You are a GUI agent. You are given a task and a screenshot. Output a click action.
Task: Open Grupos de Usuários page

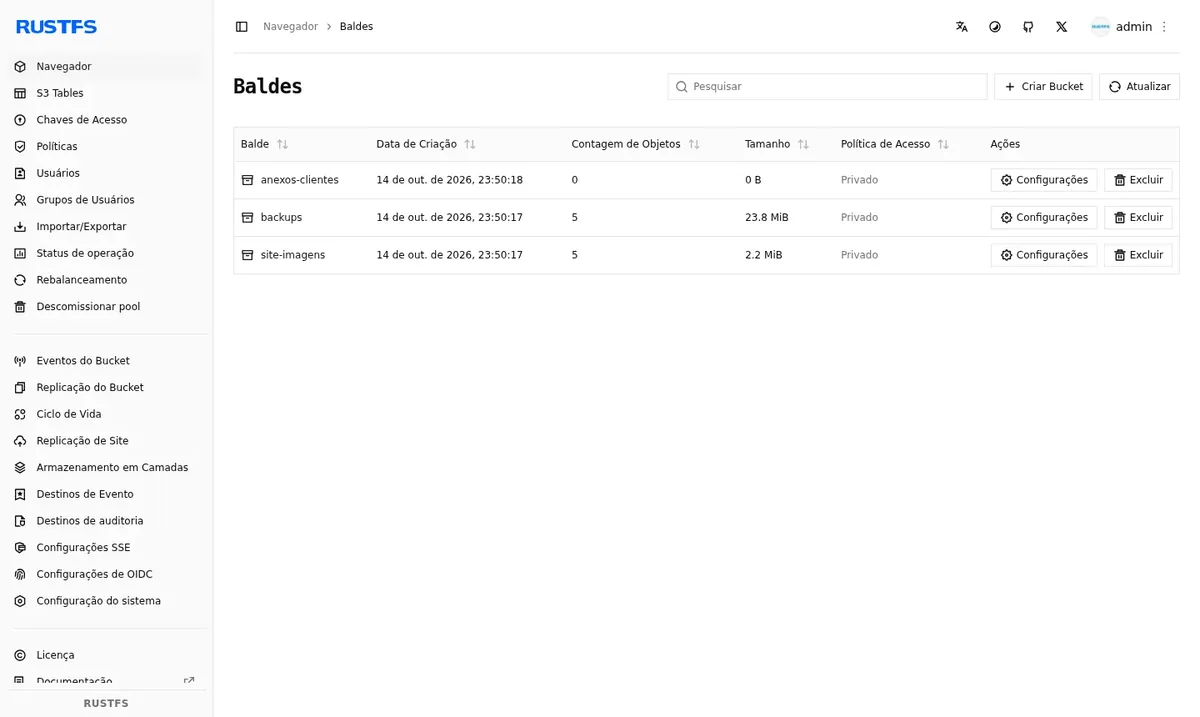click(x=106, y=200)
